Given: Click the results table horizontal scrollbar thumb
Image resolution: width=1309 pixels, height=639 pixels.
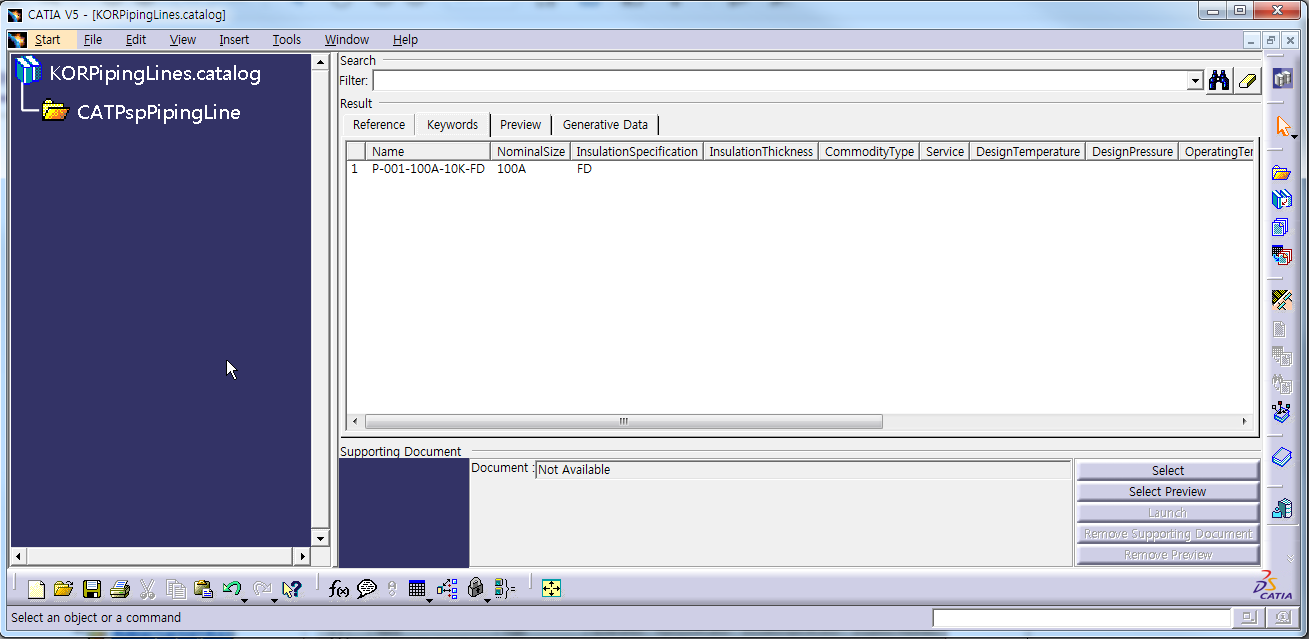Looking at the screenshot, I should 623,422.
